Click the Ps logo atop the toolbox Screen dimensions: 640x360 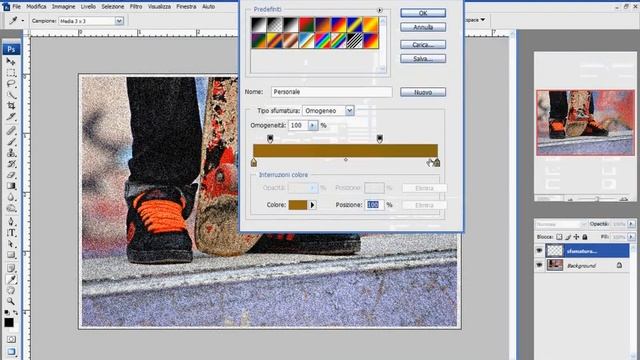pyautogui.click(x=11, y=49)
